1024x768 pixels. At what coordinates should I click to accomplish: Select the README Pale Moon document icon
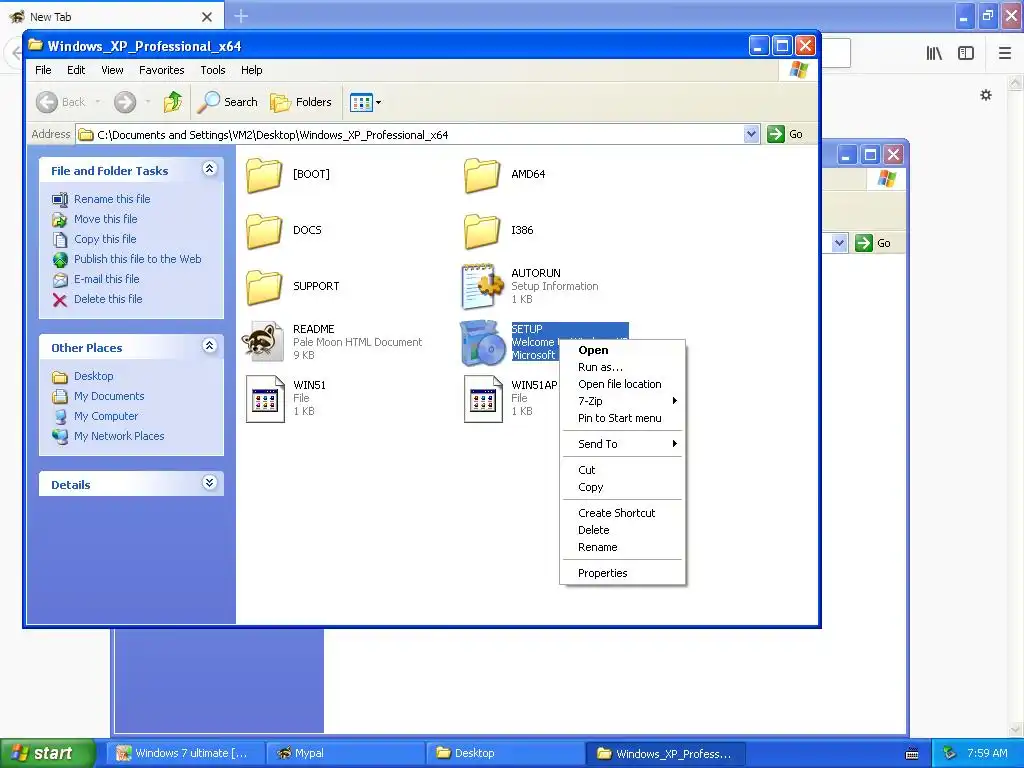[x=264, y=342]
